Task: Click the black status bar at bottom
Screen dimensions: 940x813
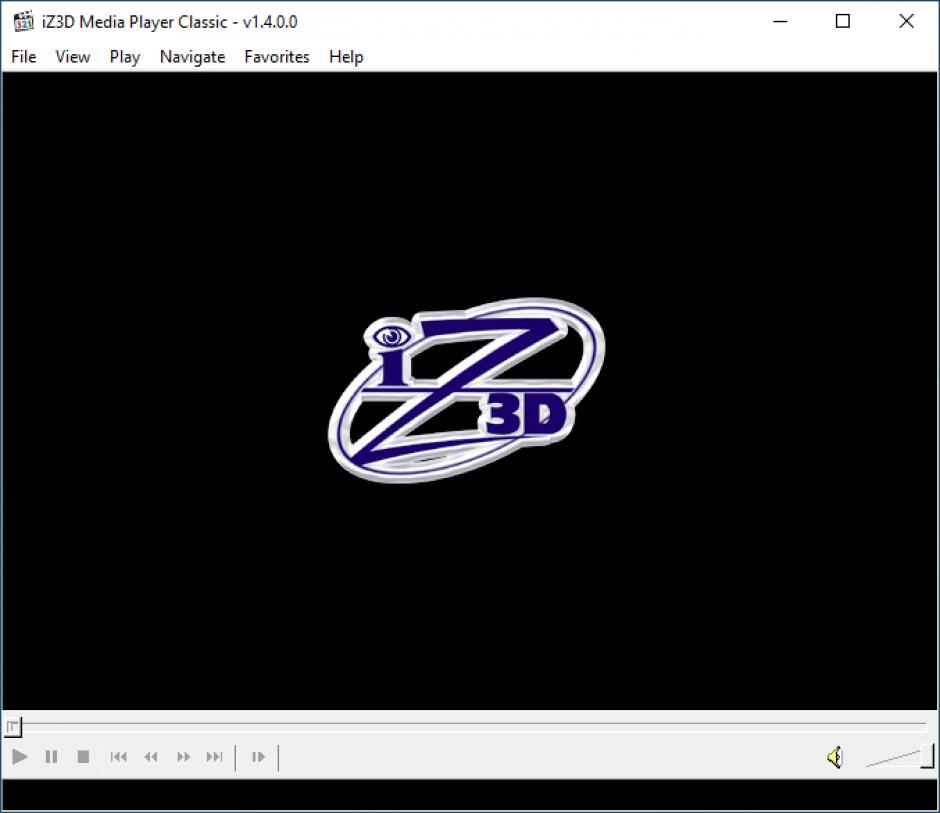Action: 470,794
